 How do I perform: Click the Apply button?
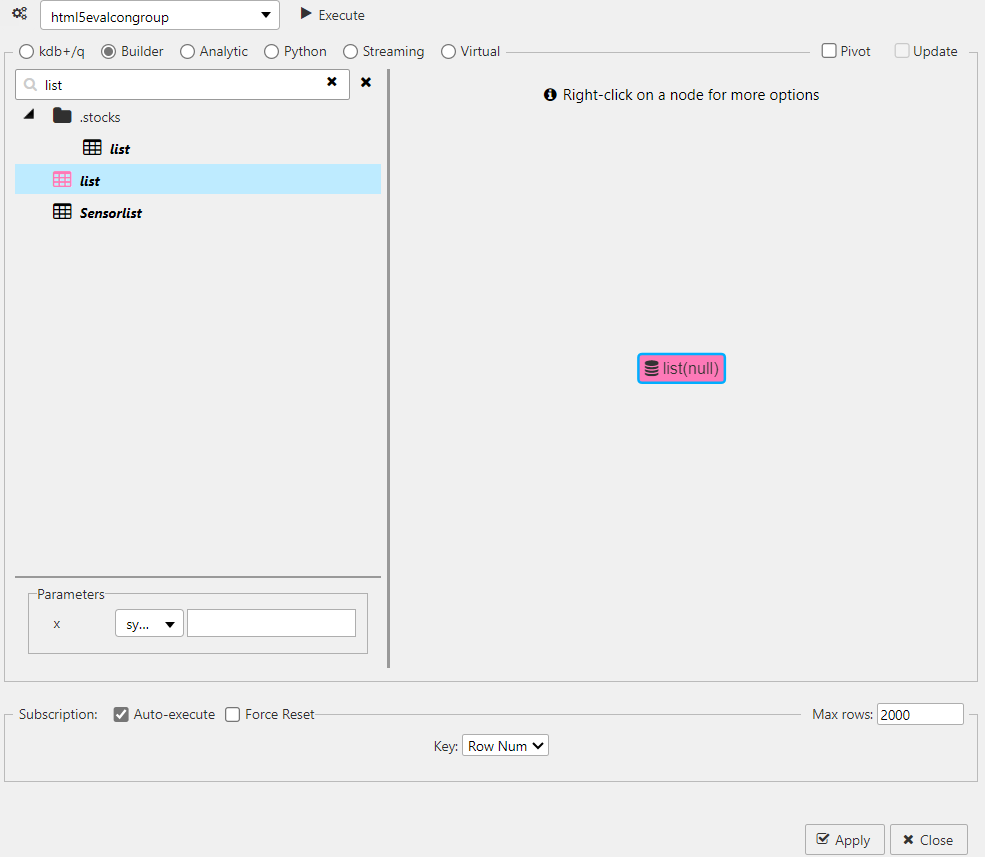pyautogui.click(x=844, y=840)
